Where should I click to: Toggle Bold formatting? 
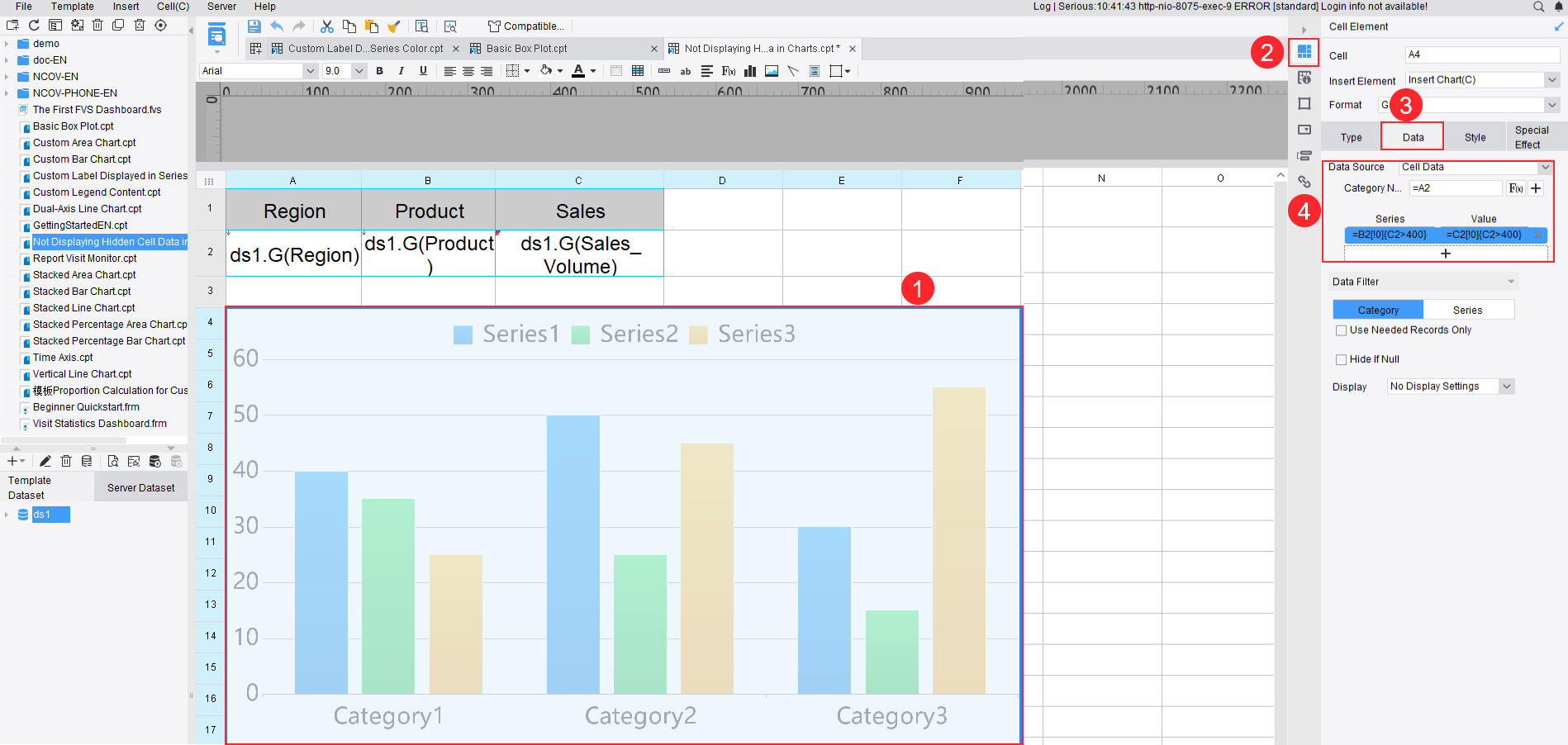tap(379, 71)
